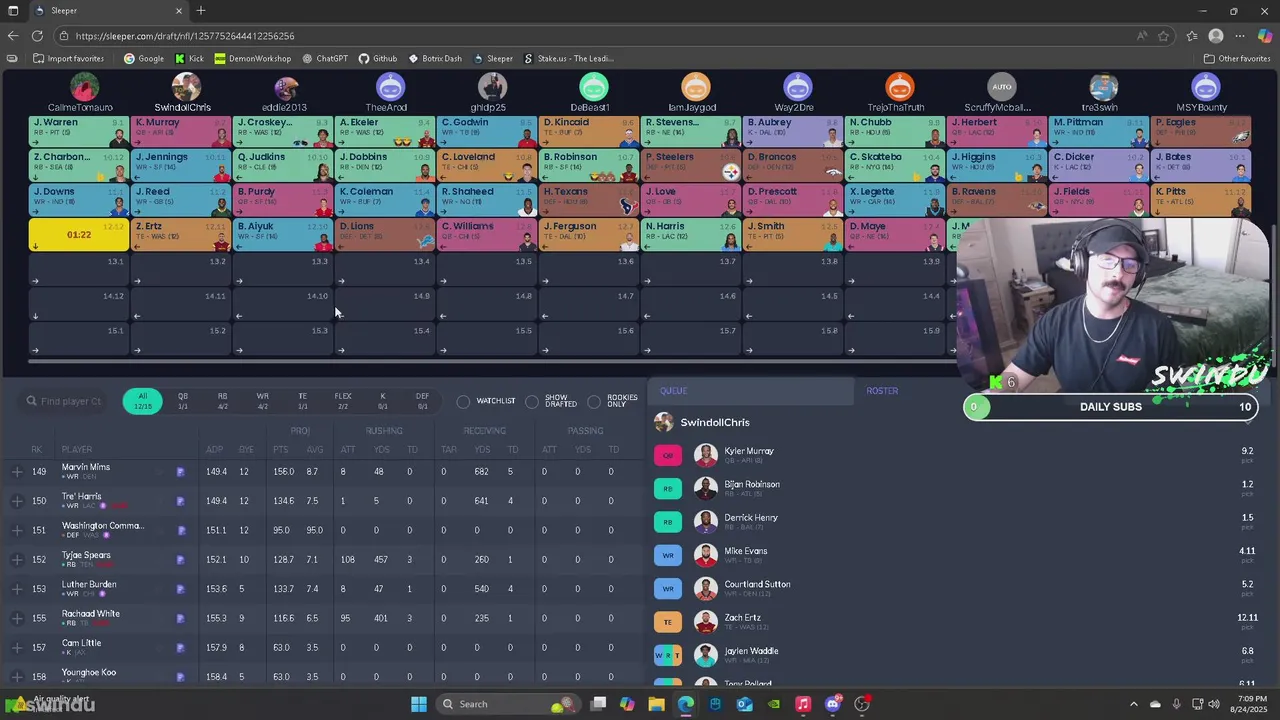Open the notes icon for Tyjae Spears
The image size is (1280, 720).
(180, 560)
